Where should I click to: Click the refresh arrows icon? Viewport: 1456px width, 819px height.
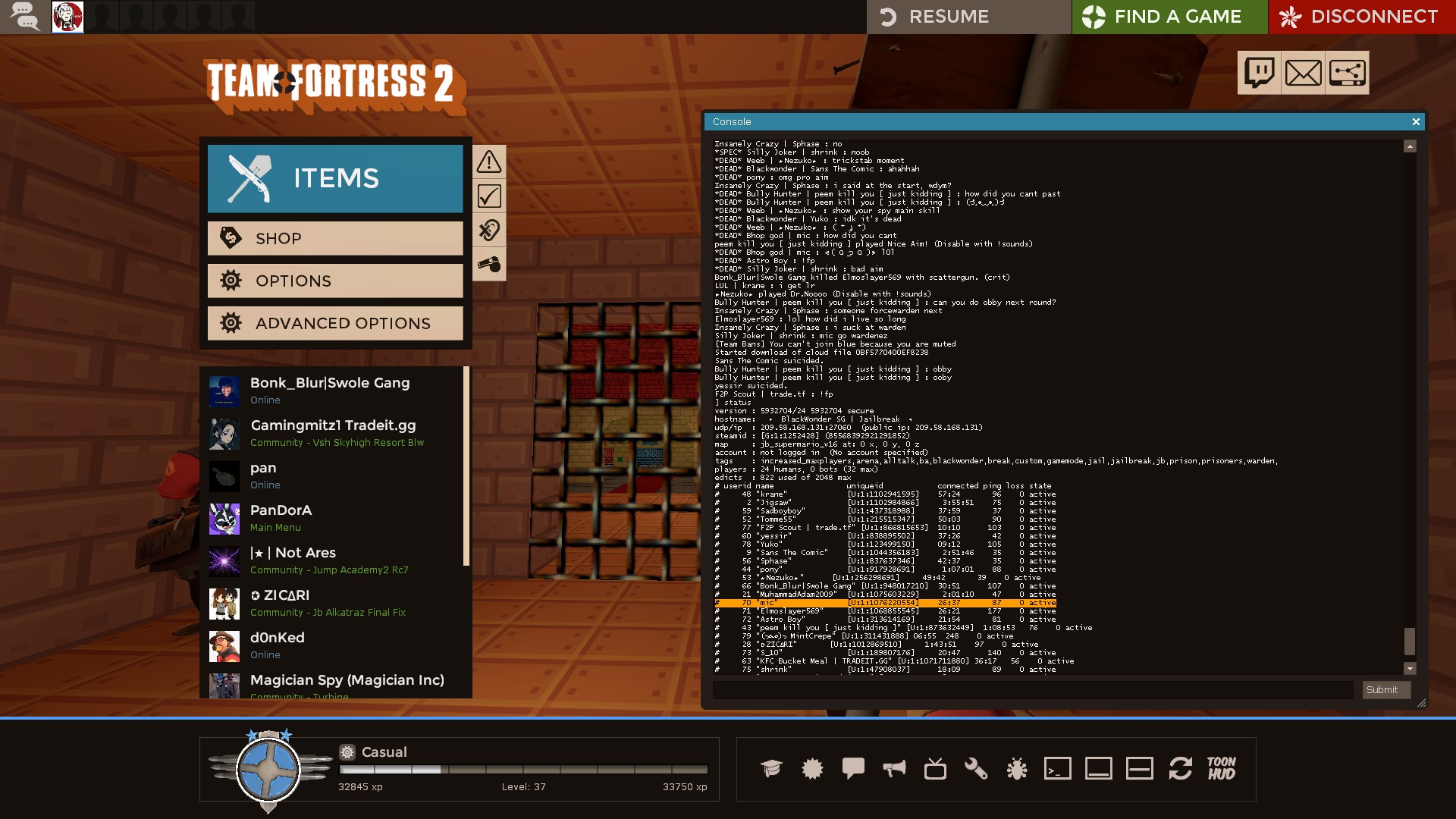coord(1181,768)
